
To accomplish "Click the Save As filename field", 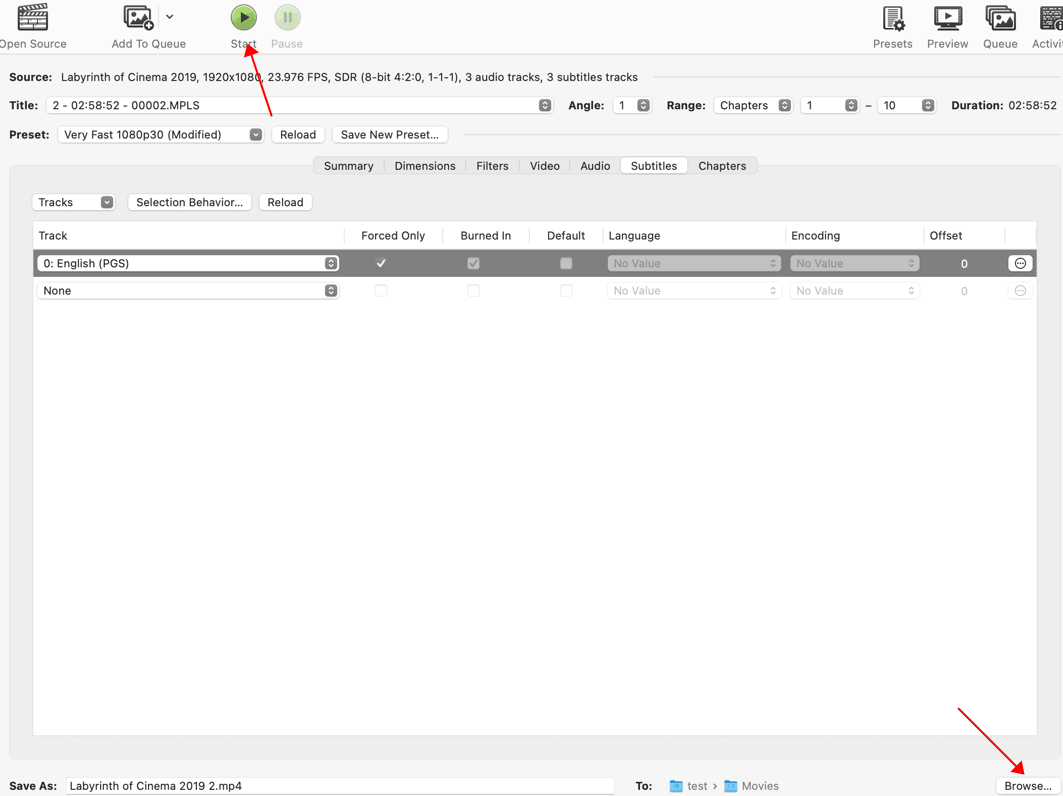I will pos(340,786).
